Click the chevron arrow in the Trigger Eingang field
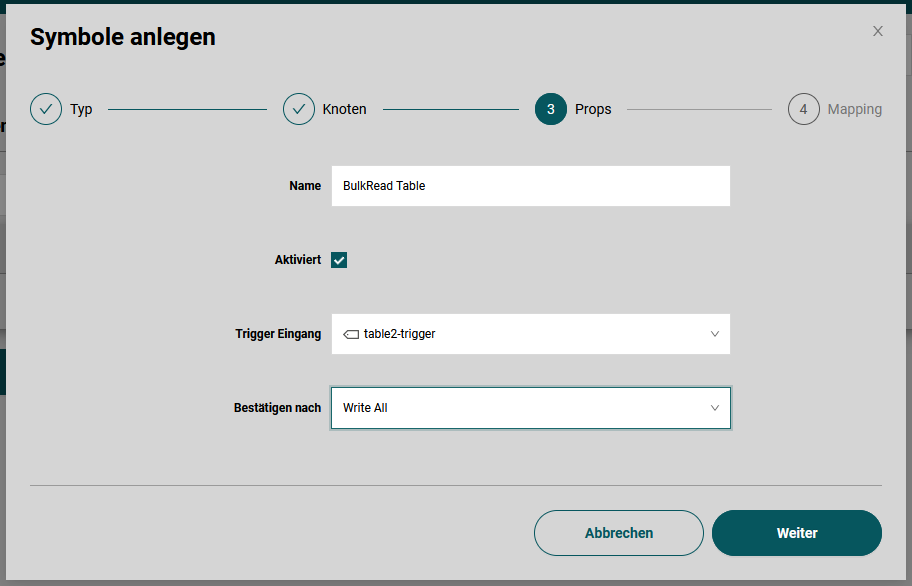Screen dimensions: 912x586 coord(714,334)
